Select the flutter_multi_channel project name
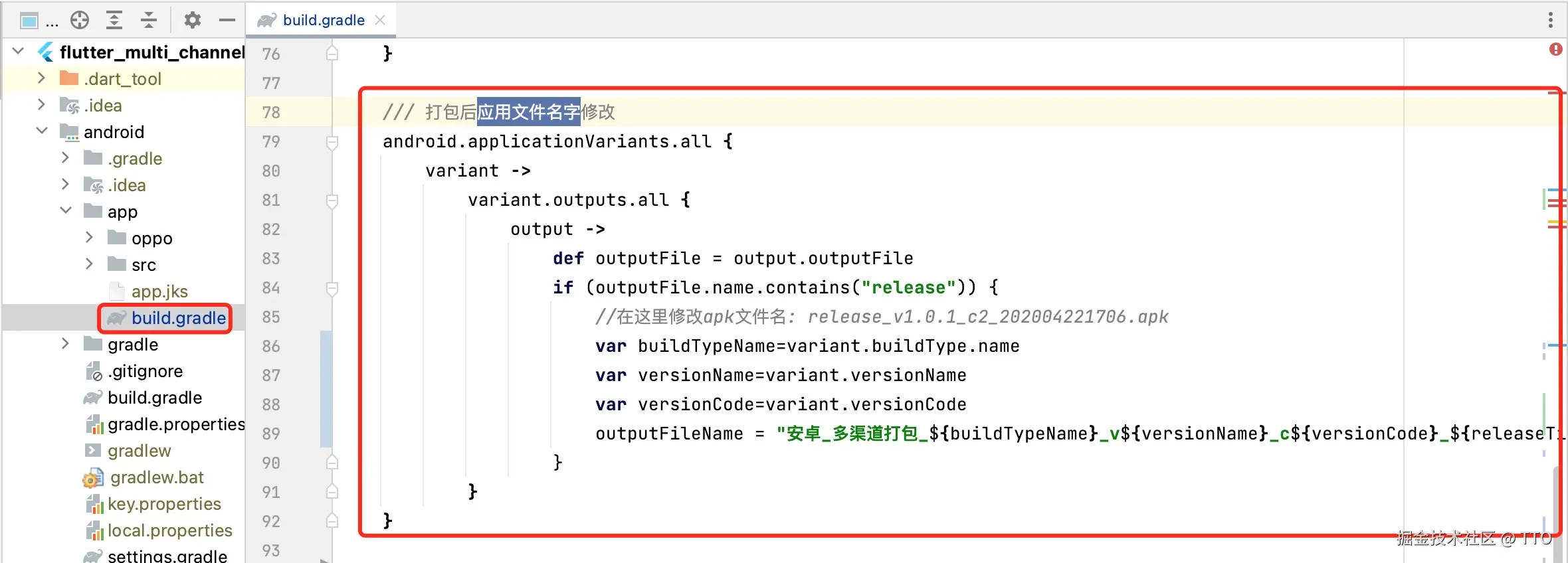Screen dimensions: 1568x563 152,52
